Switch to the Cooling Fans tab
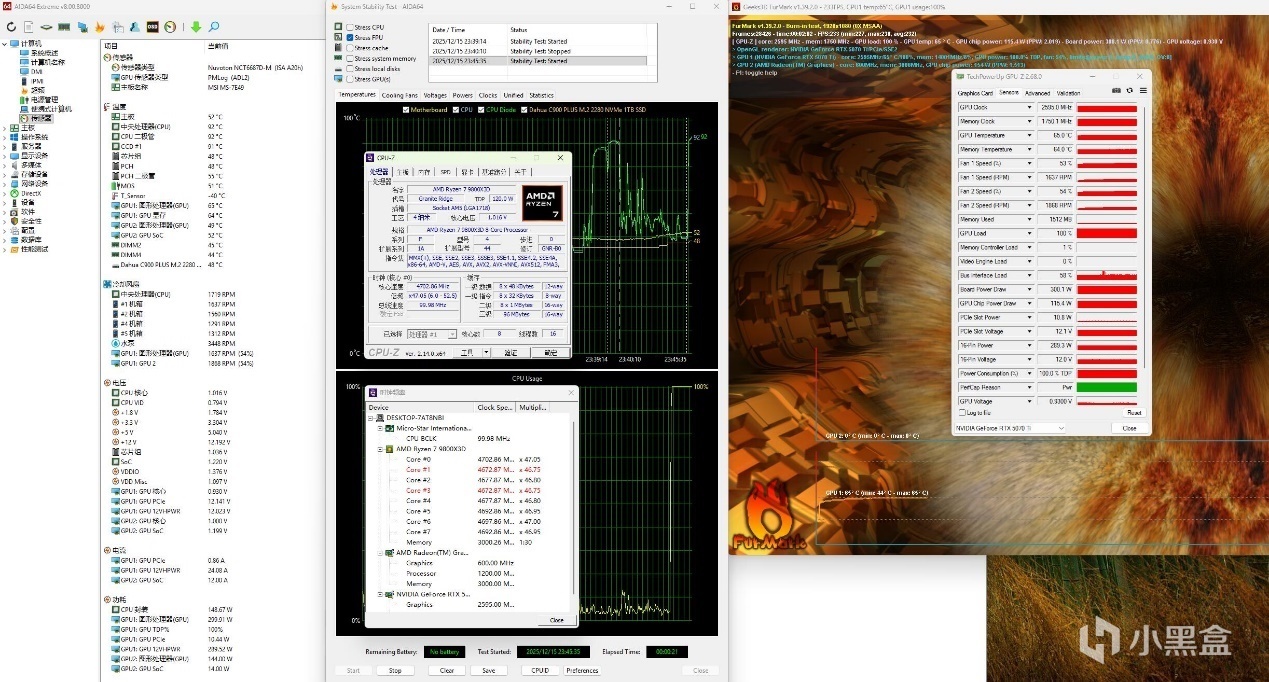The width and height of the screenshot is (1269, 682). tap(400, 95)
